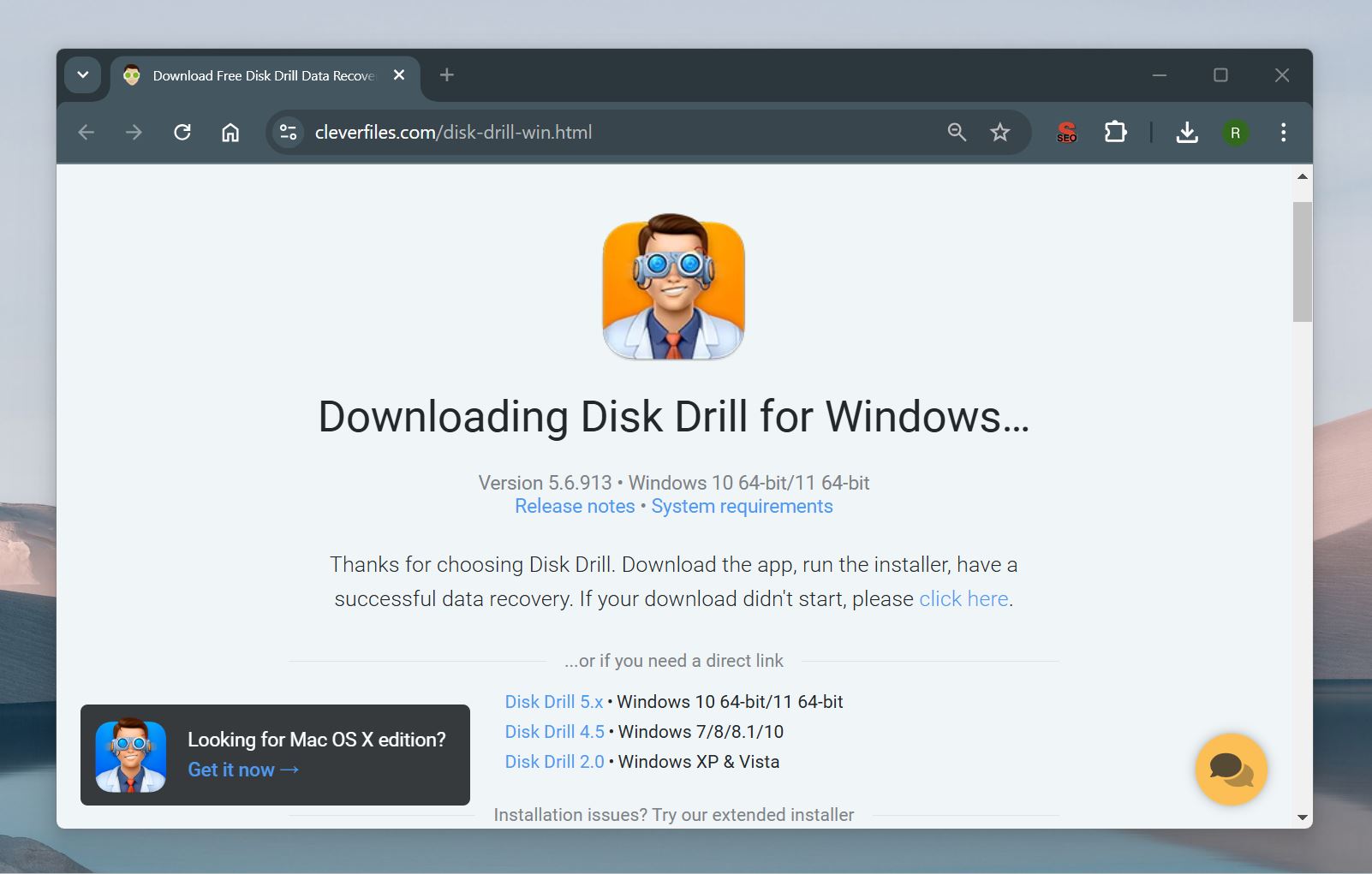The height and width of the screenshot is (874, 1372).
Task: Click the scrollbar up arrow
Action: [1303, 176]
